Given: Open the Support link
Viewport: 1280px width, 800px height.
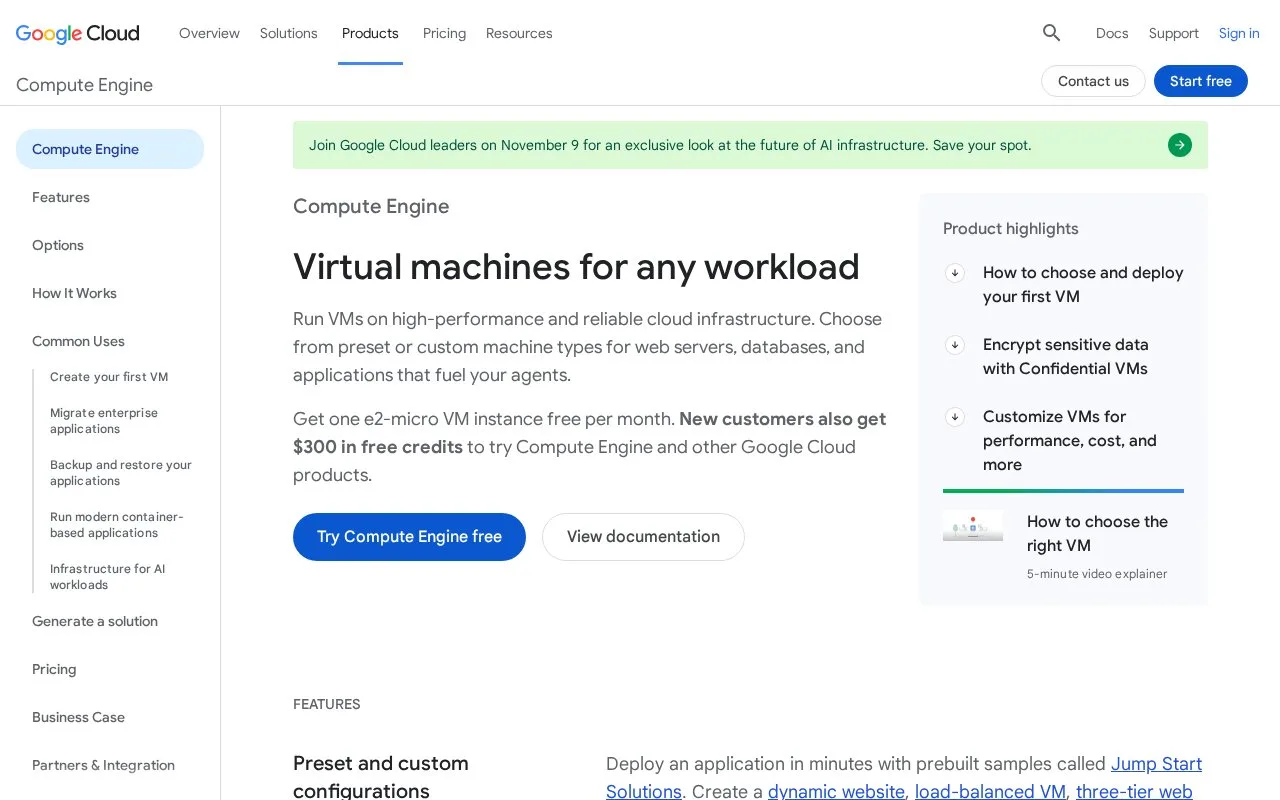Looking at the screenshot, I should tap(1174, 33).
